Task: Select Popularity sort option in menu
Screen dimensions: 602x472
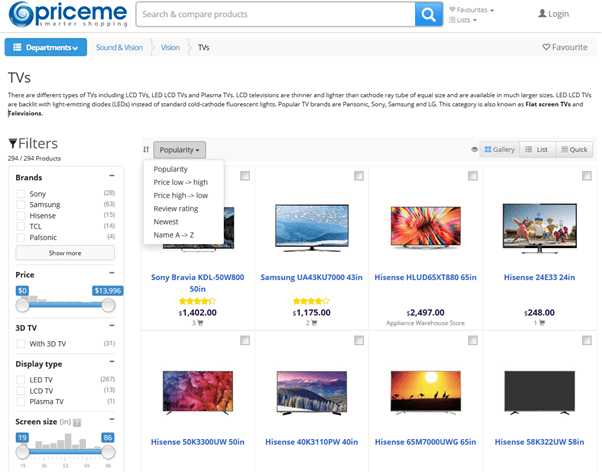Action: [170, 169]
